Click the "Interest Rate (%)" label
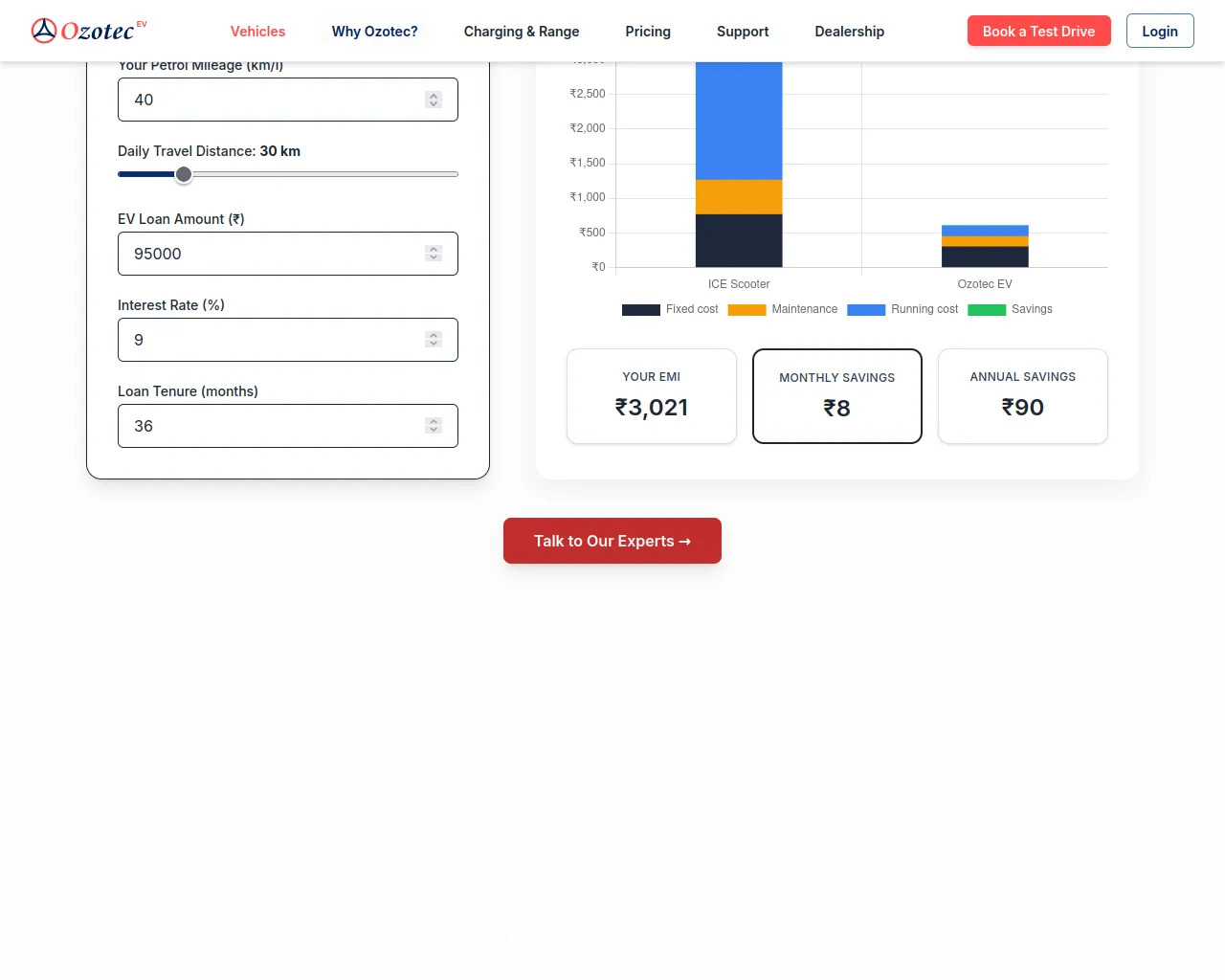The width and height of the screenshot is (1225, 980). tap(171, 305)
